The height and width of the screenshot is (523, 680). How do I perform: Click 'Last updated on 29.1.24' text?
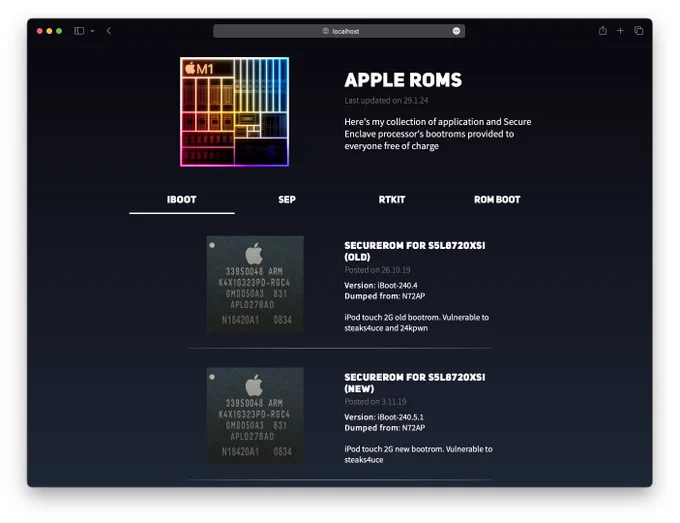386,101
